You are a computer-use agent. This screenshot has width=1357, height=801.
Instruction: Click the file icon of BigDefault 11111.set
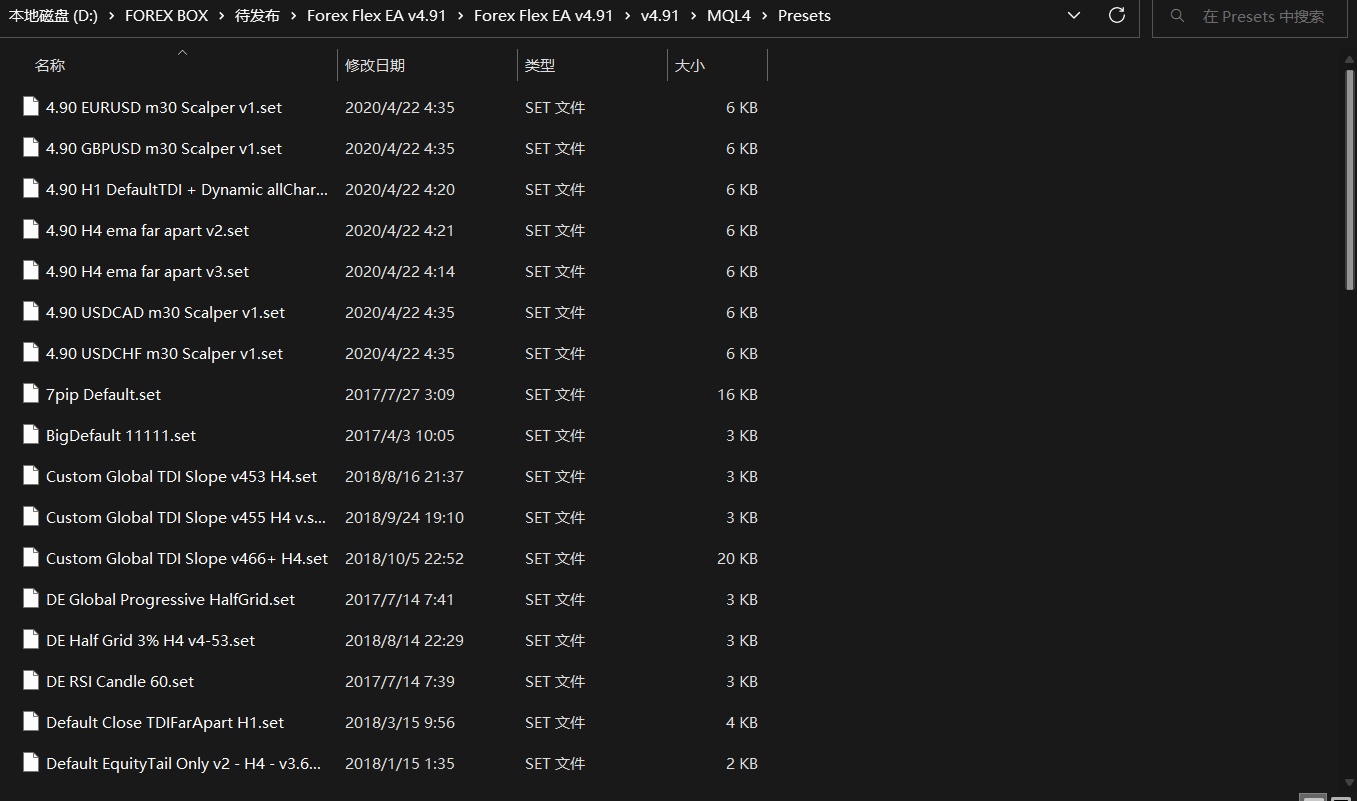tap(30, 435)
